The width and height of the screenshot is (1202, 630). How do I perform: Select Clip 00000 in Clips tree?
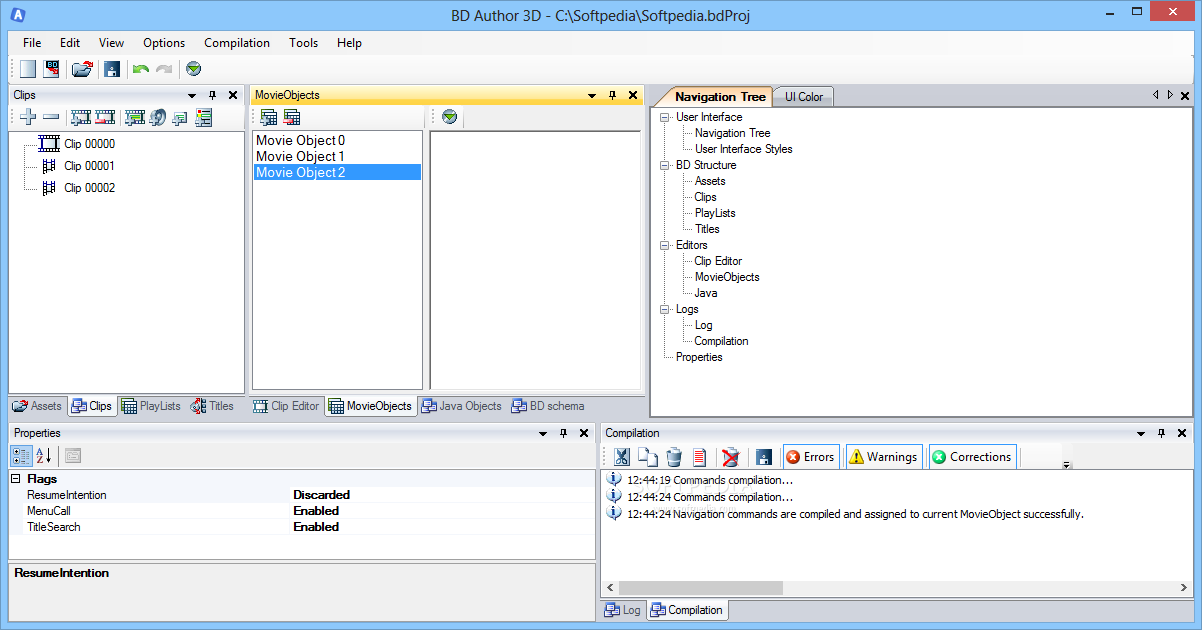(x=89, y=144)
